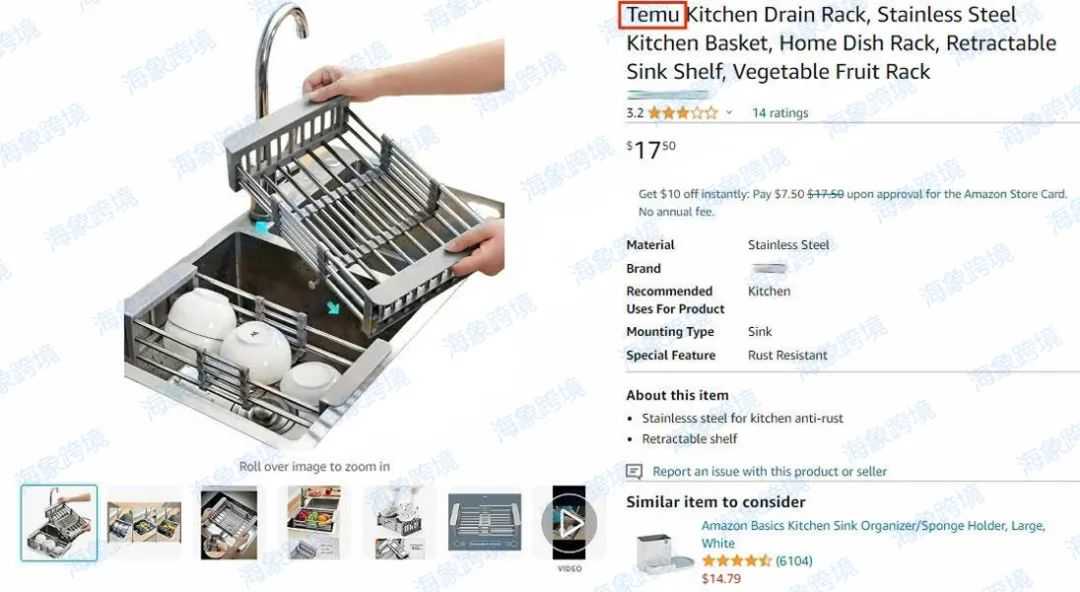The width and height of the screenshot is (1080, 592).
Task: Select the second thumbnail with three racks
Action: 145,523
